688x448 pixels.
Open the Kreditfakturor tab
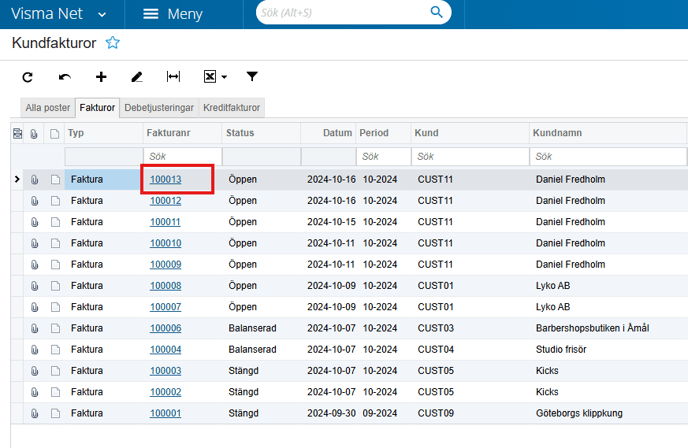coord(232,108)
